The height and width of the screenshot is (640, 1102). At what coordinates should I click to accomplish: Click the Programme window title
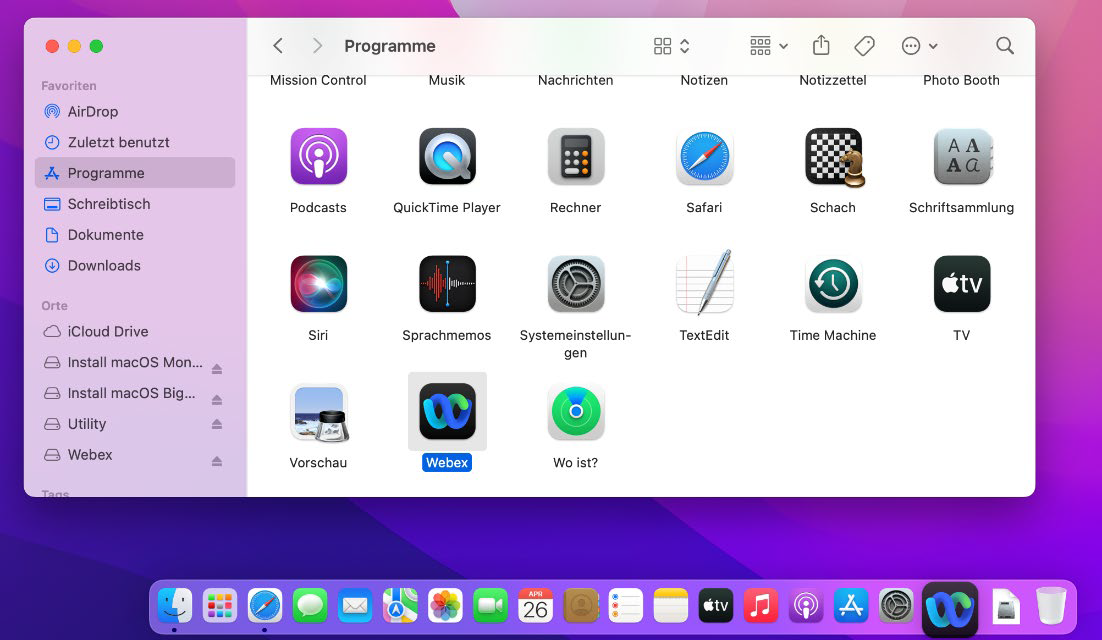pyautogui.click(x=390, y=46)
